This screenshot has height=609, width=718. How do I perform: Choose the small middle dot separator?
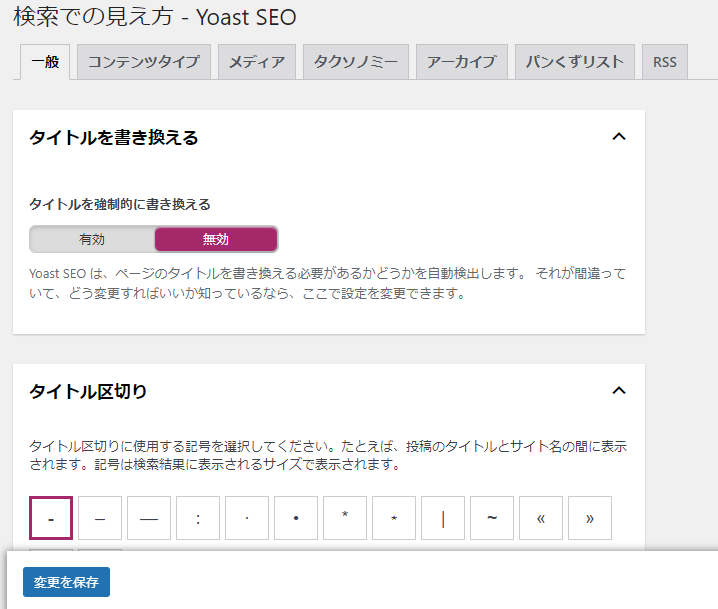(x=247, y=518)
